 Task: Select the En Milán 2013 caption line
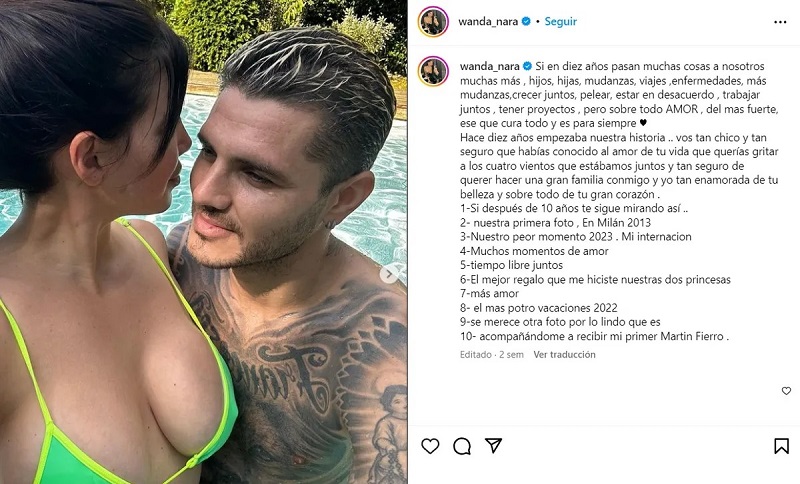click(555, 222)
